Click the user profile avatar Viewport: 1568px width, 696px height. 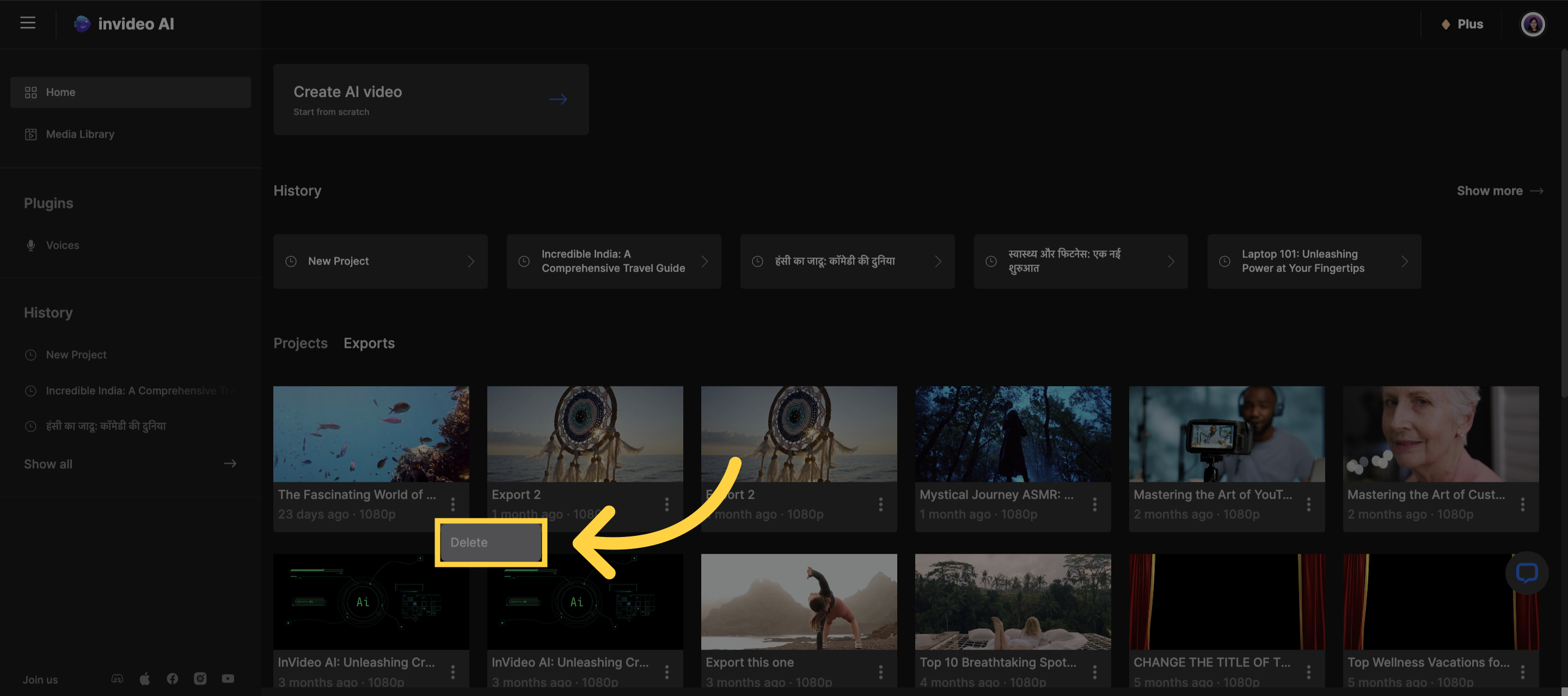(x=1532, y=25)
